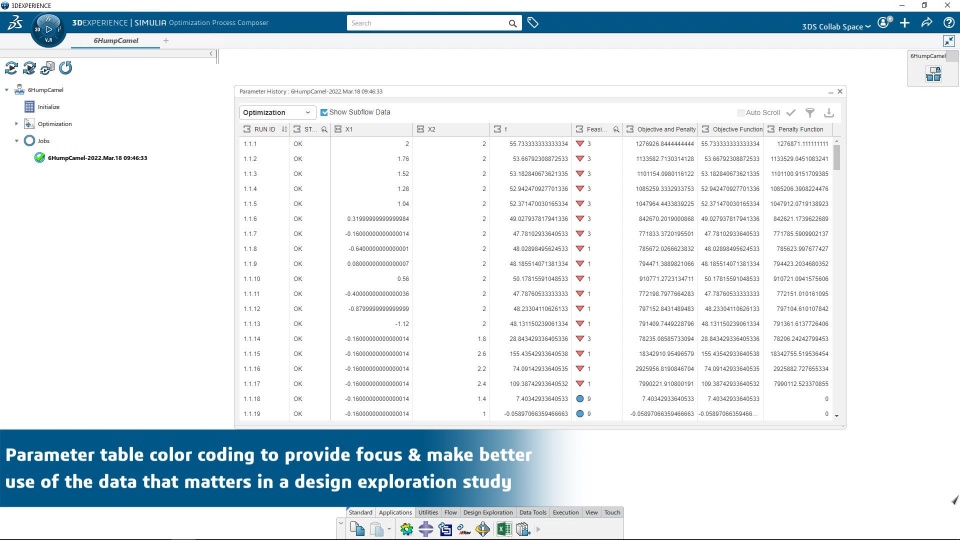Screen dimensions: 960x540
Task: Switch to the Standard tab
Action: tap(360, 512)
